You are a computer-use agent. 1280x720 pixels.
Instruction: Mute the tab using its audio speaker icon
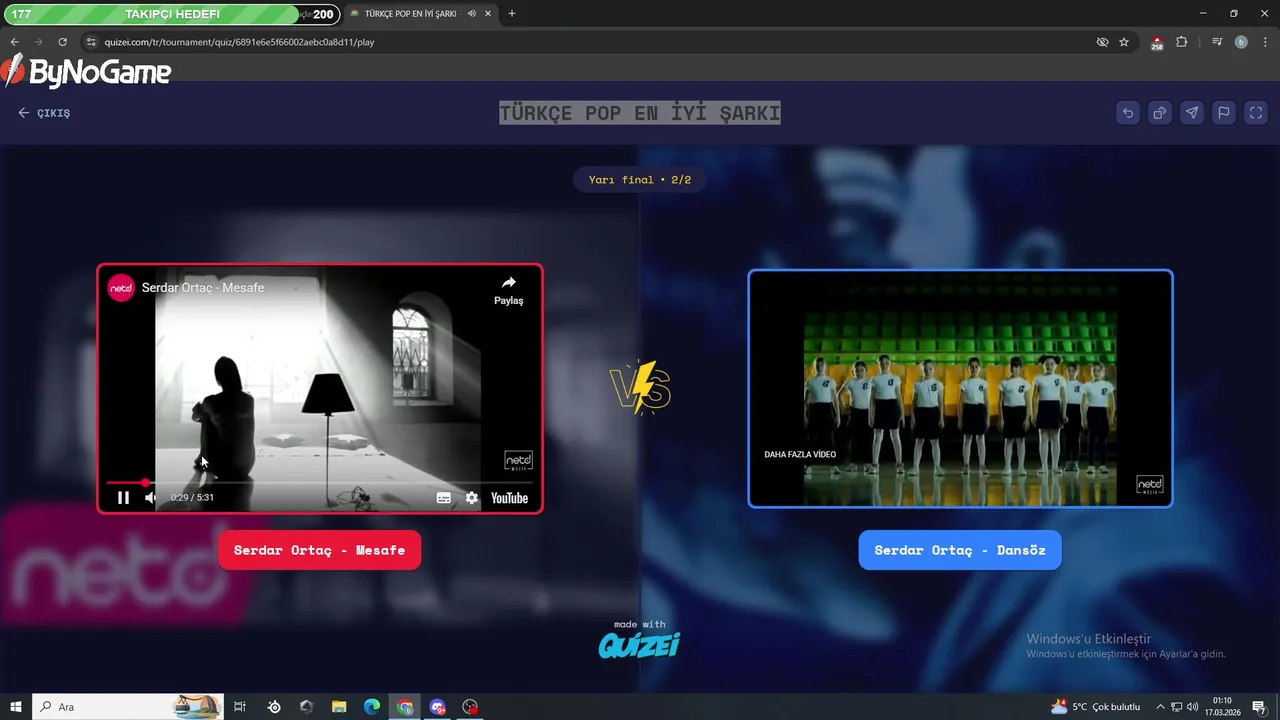pos(471,14)
